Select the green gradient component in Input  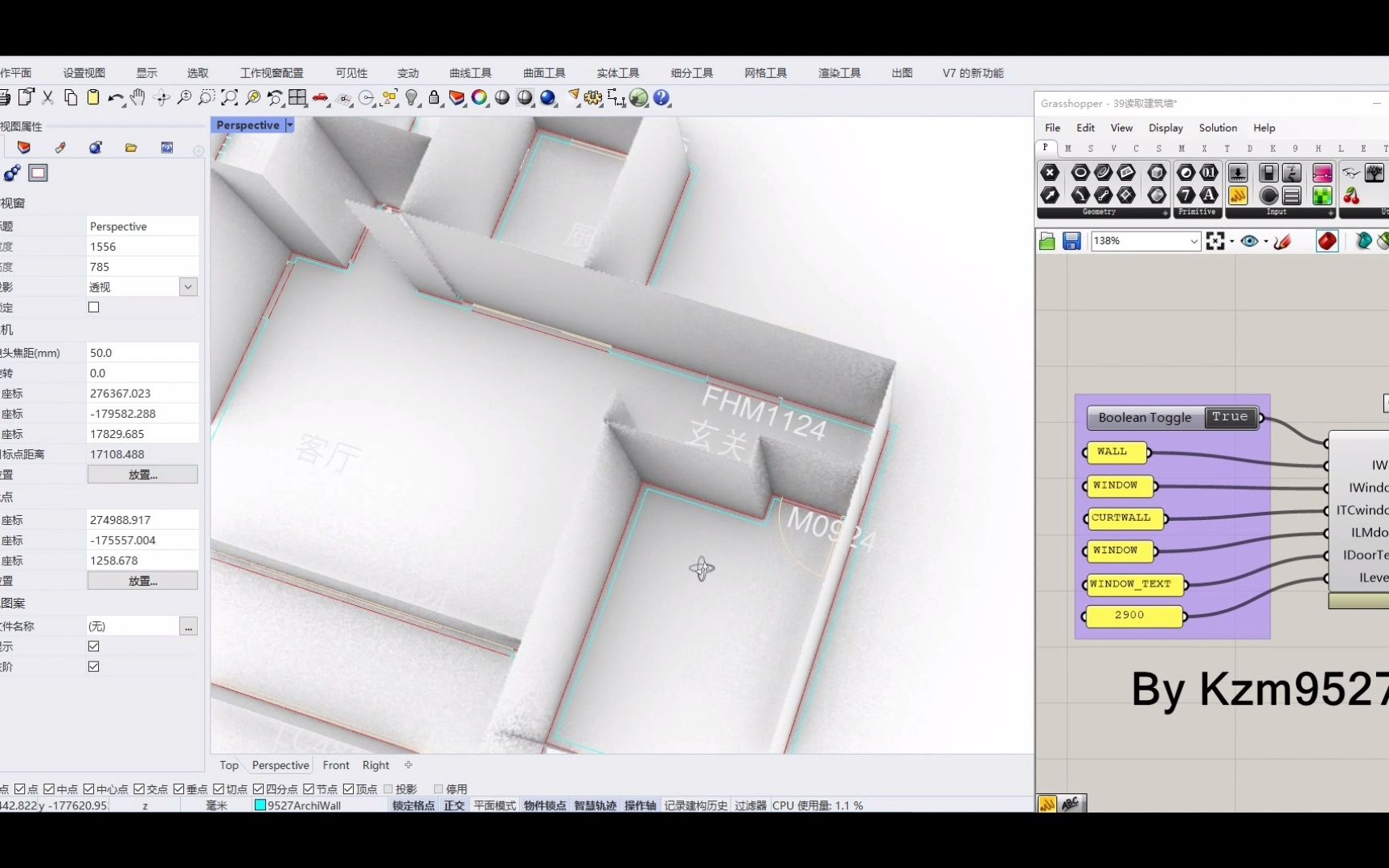pyautogui.click(x=1322, y=195)
